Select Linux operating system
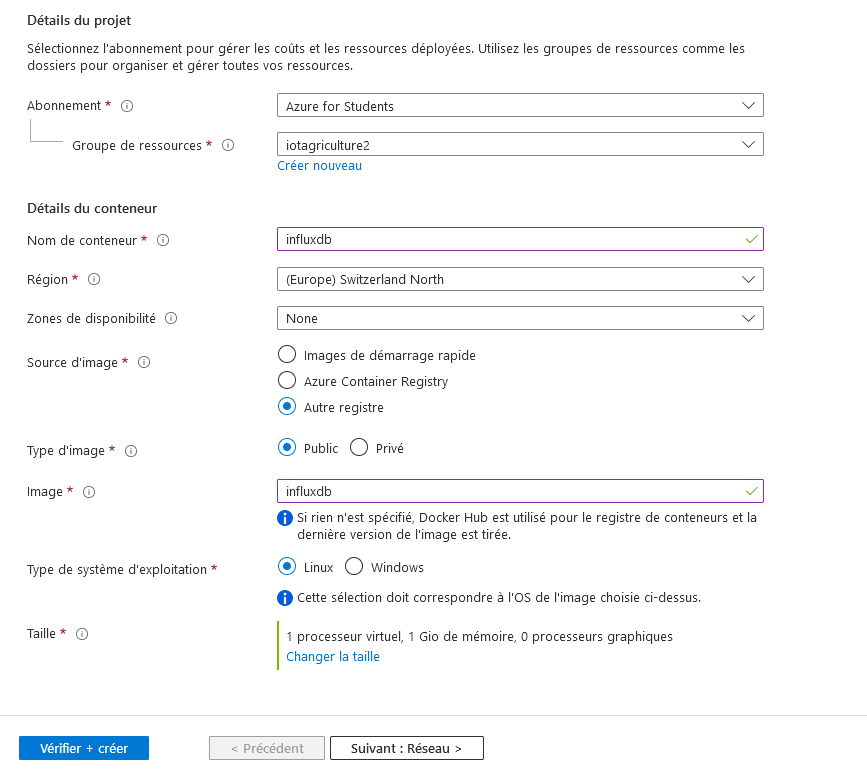 coord(287,567)
